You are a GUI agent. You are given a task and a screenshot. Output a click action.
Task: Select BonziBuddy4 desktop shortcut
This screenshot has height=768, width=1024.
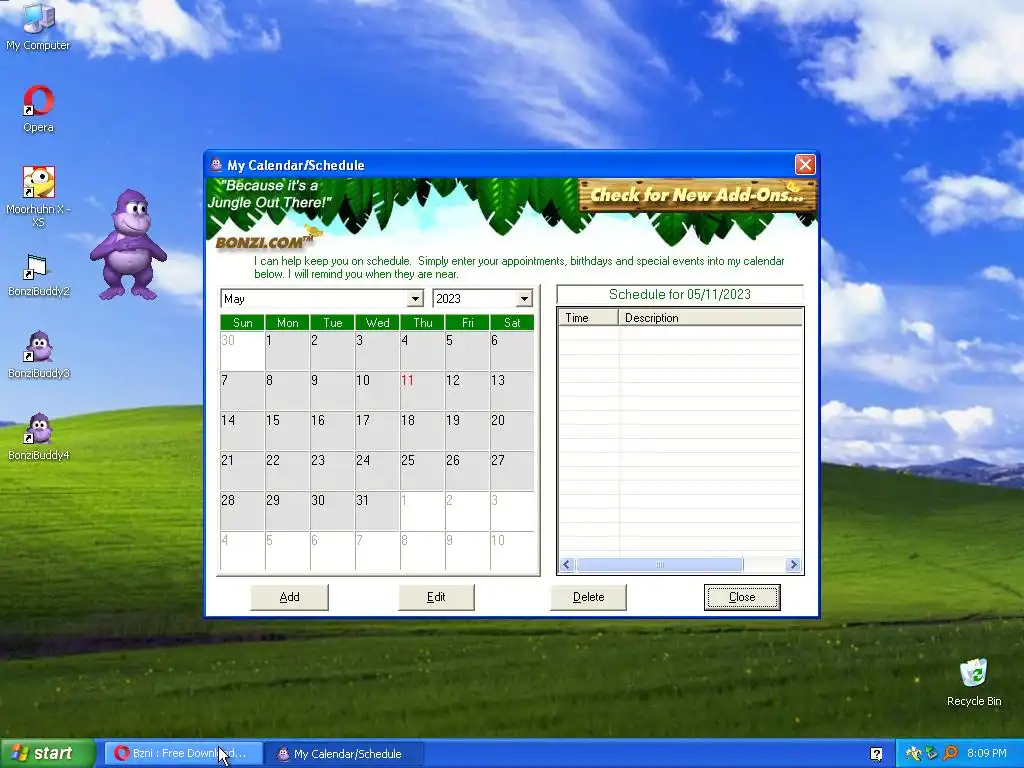[38, 437]
